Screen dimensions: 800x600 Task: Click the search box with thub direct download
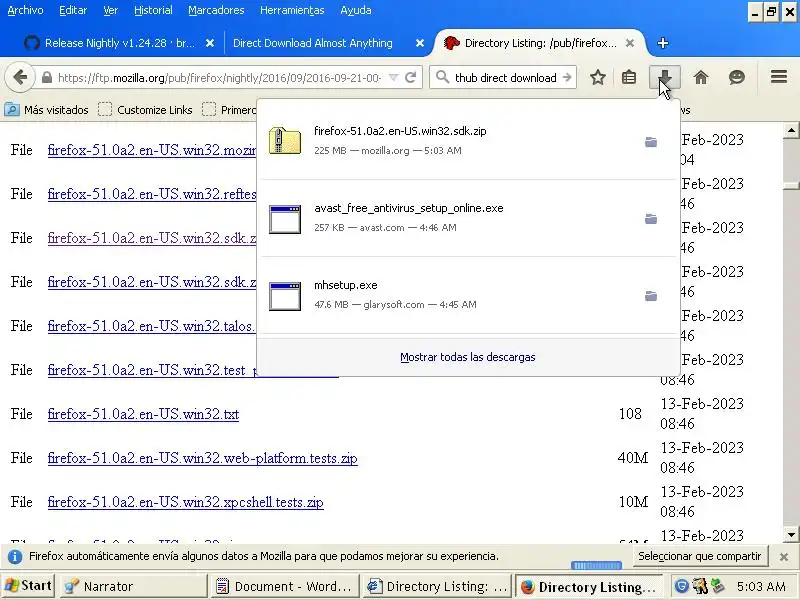(x=505, y=78)
